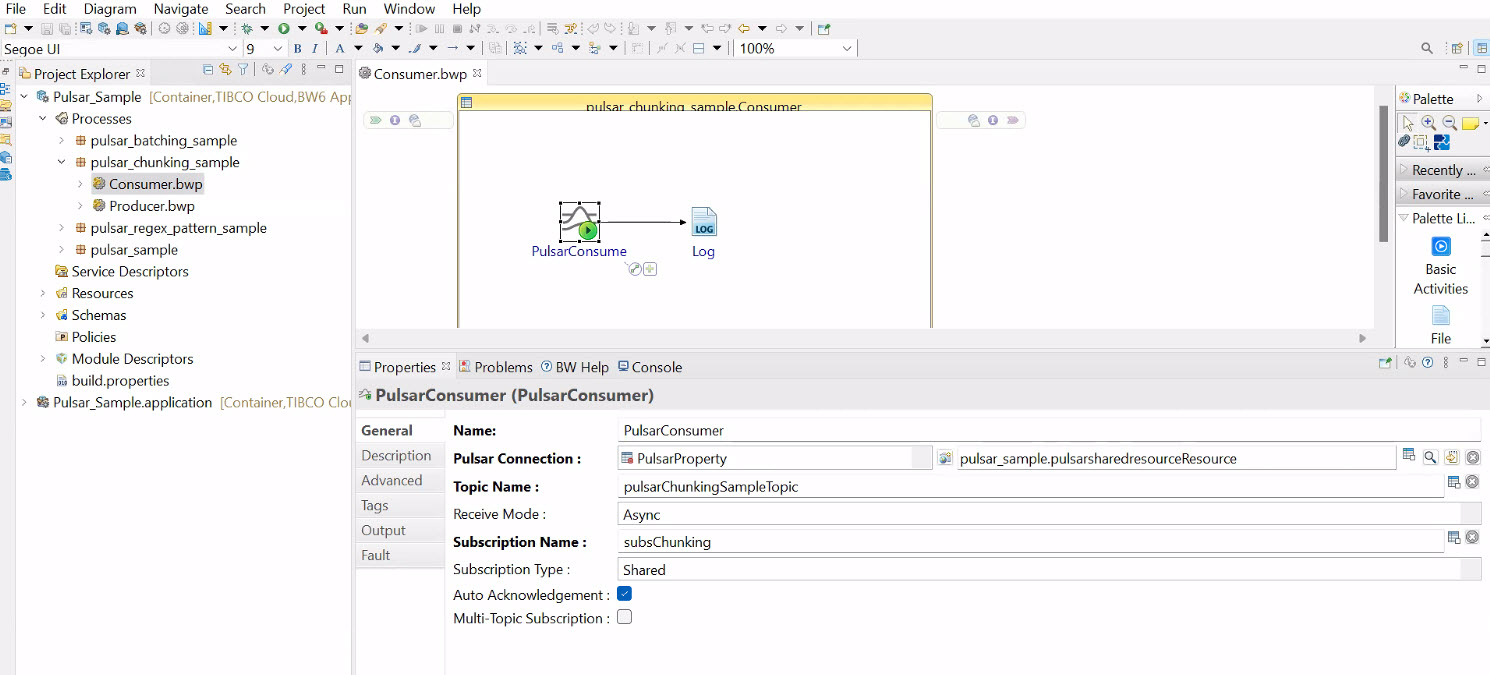Open the Diagram menu
The width and height of the screenshot is (1490, 675).
(x=109, y=9)
